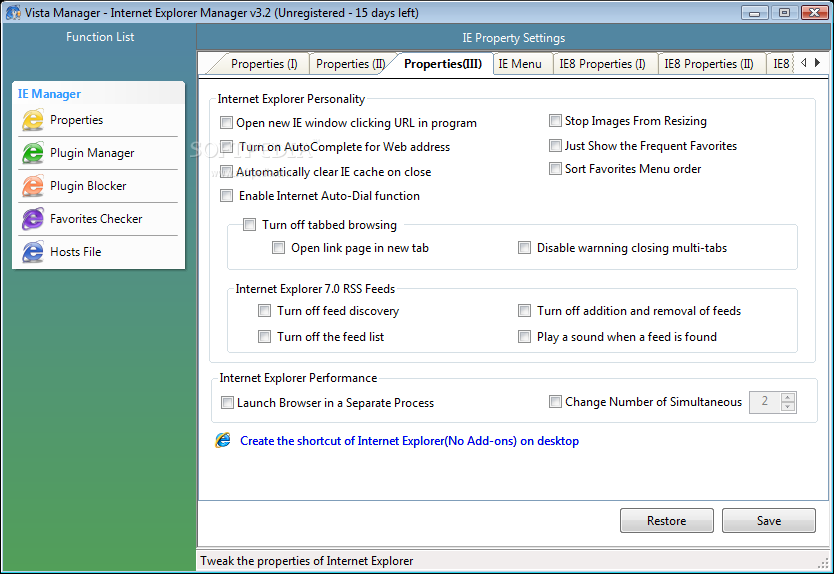Check Automatically clear IE cache on close
Image resolution: width=834 pixels, height=574 pixels.
pyautogui.click(x=227, y=172)
